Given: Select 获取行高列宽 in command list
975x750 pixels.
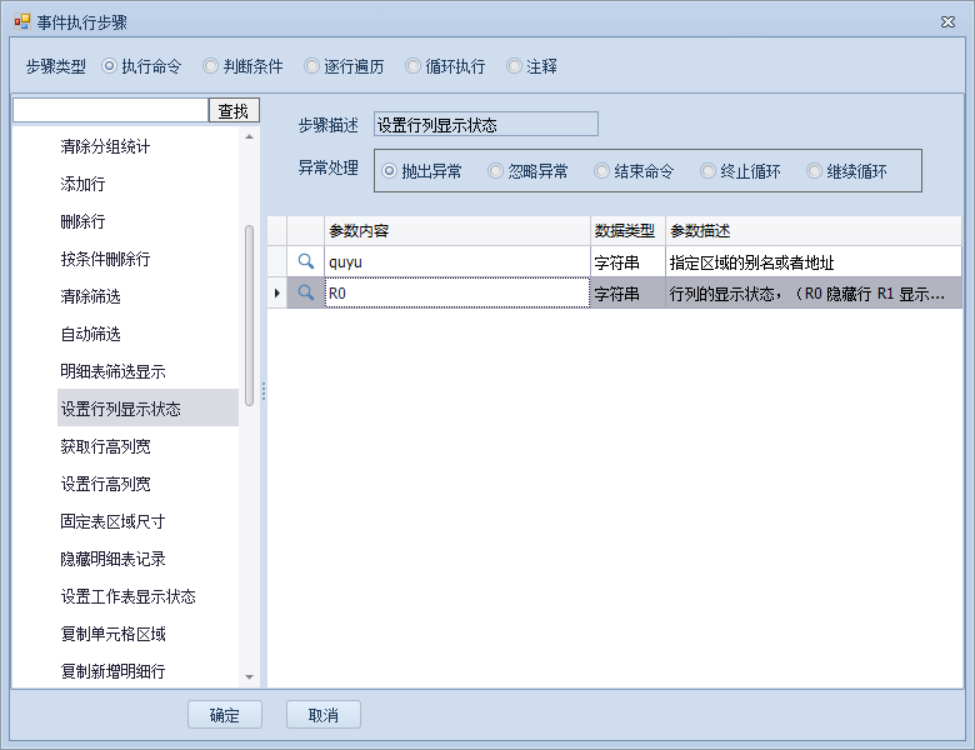Looking at the screenshot, I should point(106,446).
